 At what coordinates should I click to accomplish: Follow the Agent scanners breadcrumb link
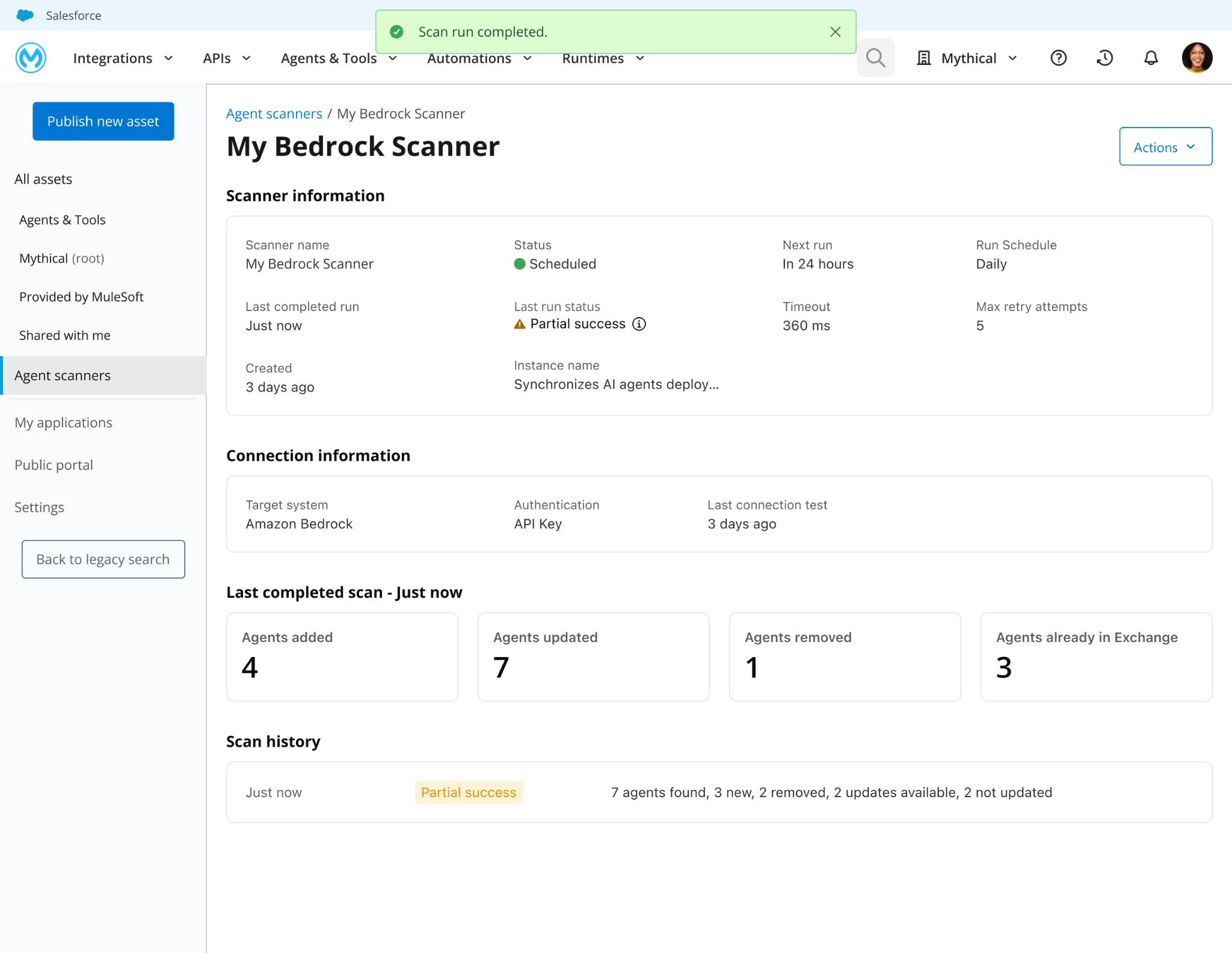tap(274, 114)
